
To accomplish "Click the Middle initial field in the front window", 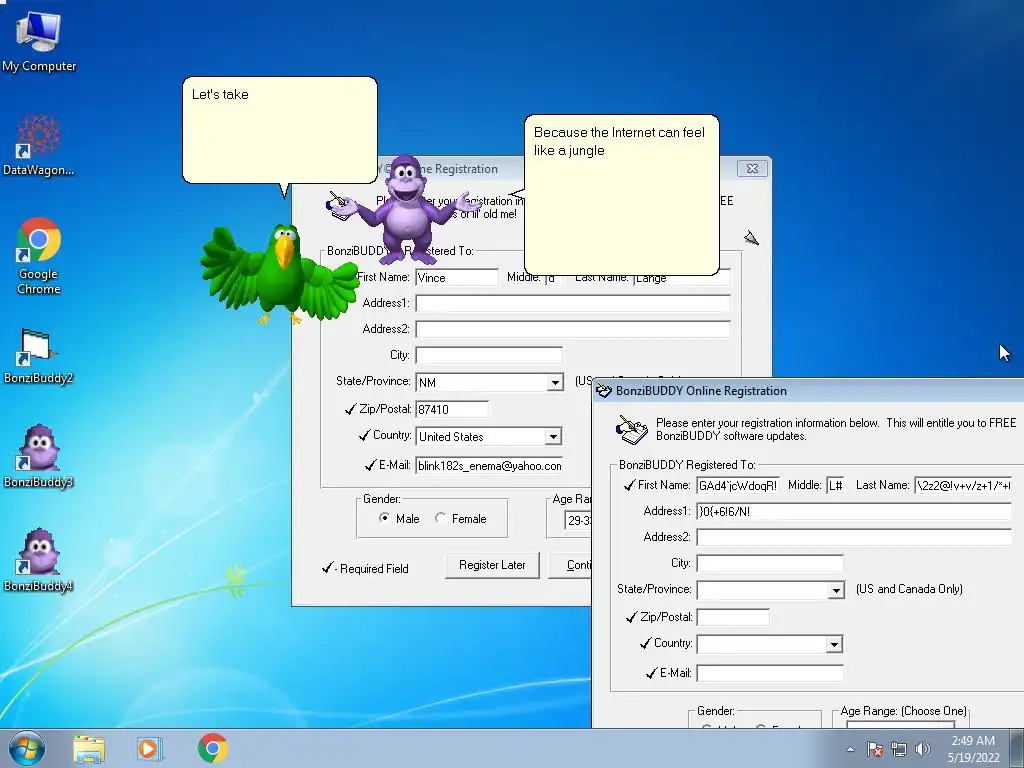I will 835,485.
